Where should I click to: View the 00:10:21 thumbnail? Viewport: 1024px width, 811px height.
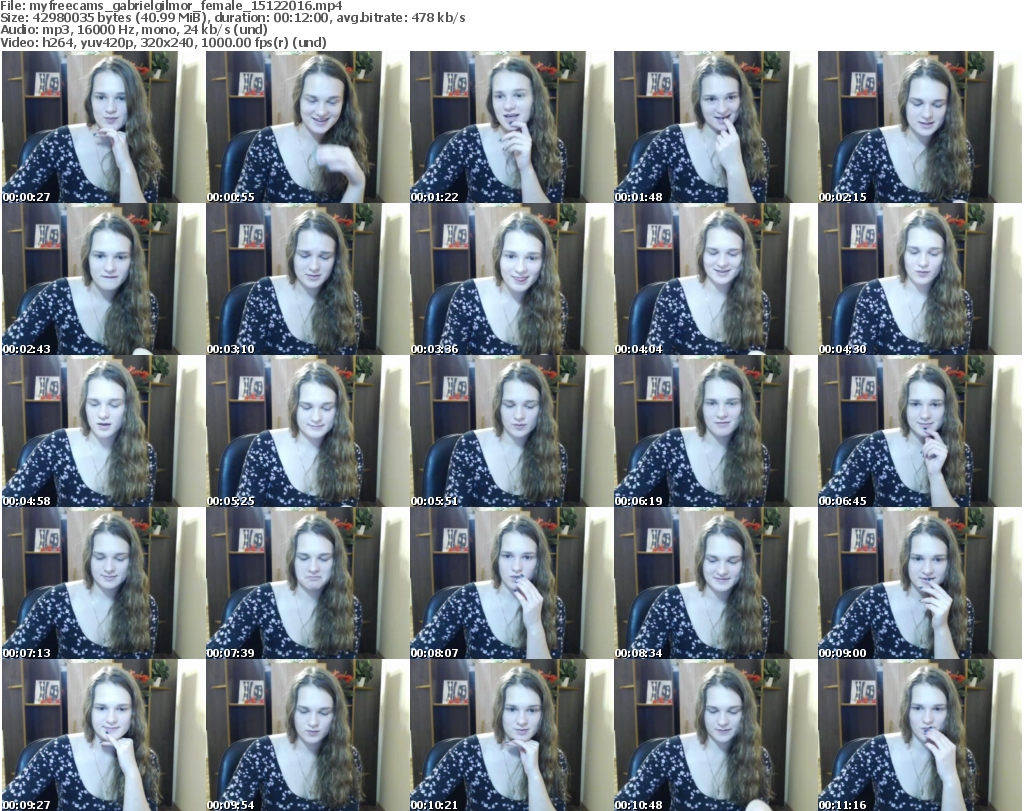511,735
